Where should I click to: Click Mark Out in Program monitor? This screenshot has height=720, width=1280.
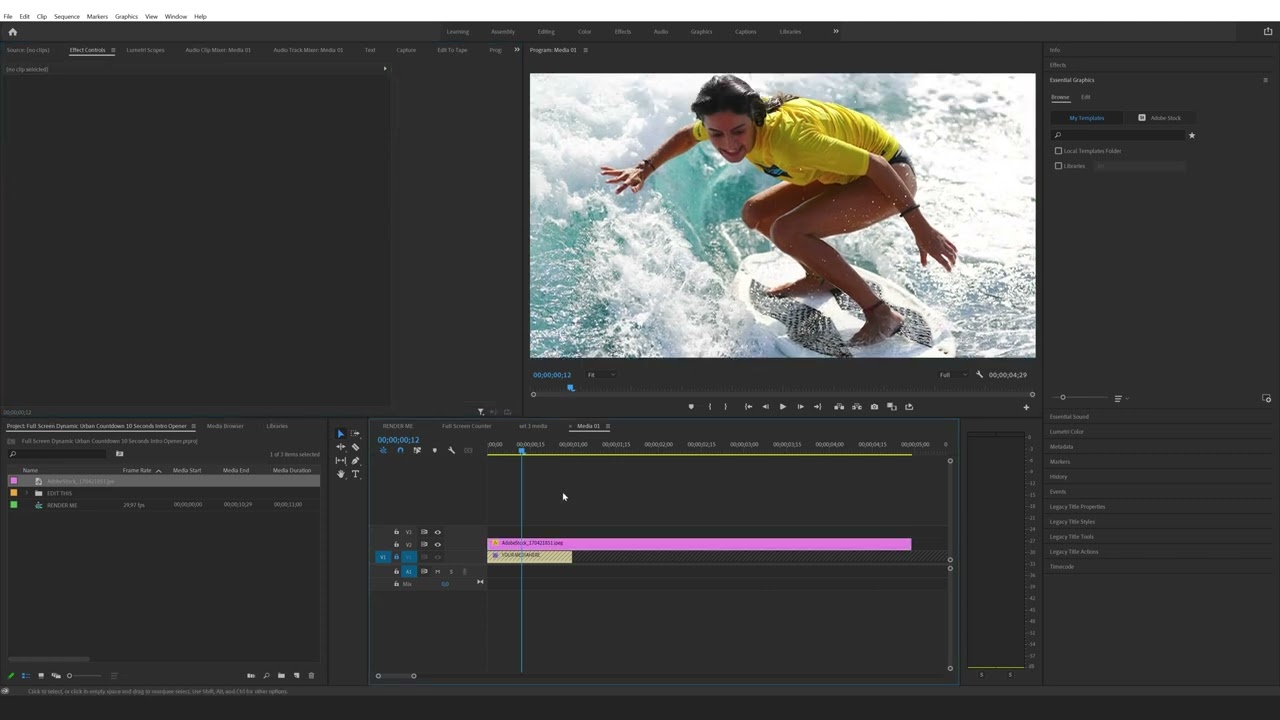click(725, 407)
